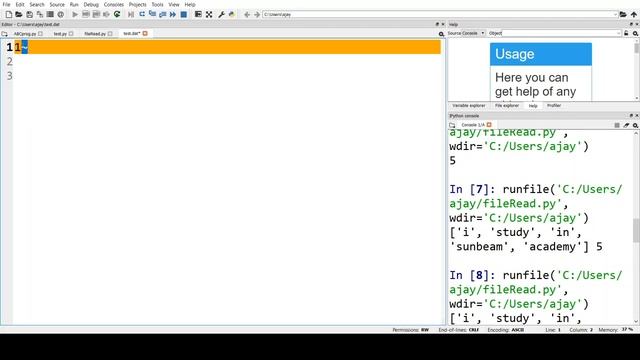Browse console tabs folder icon
This screenshot has width=640, height=360.
tap(452, 125)
